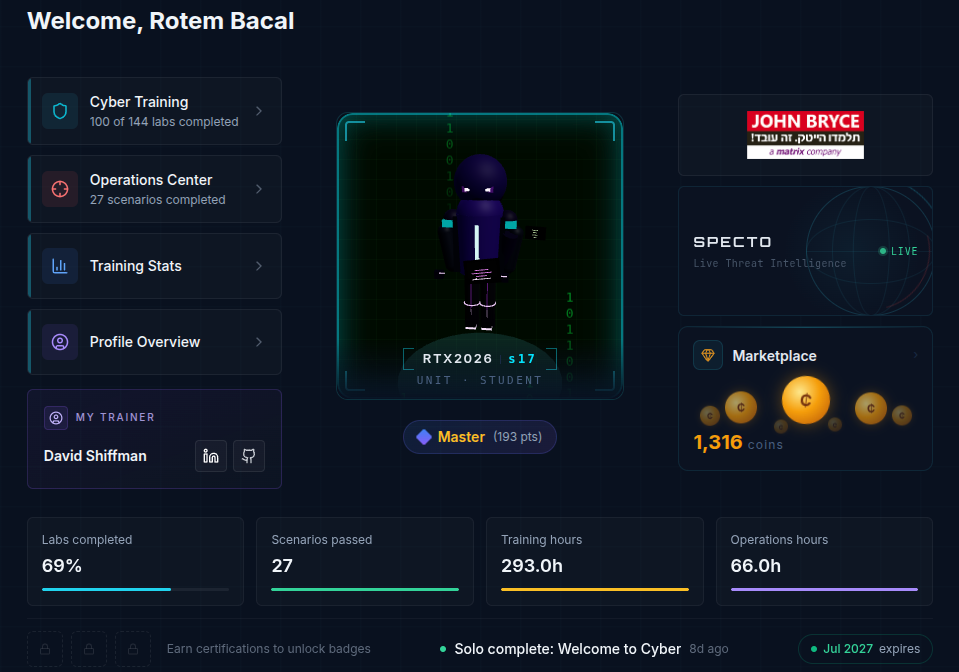Click the Scenarios passed green progress bar

coord(365,589)
